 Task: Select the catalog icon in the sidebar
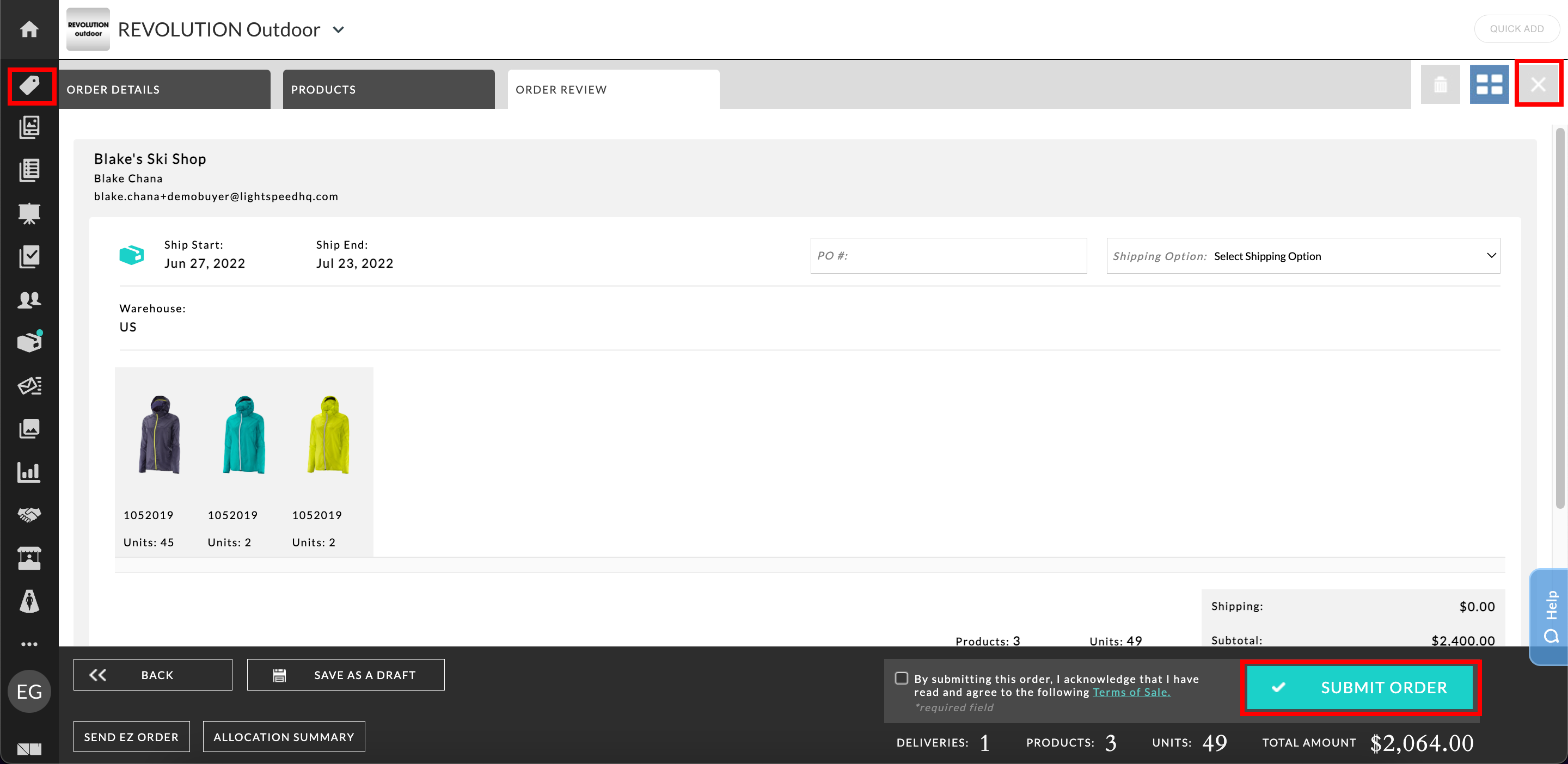point(30,127)
